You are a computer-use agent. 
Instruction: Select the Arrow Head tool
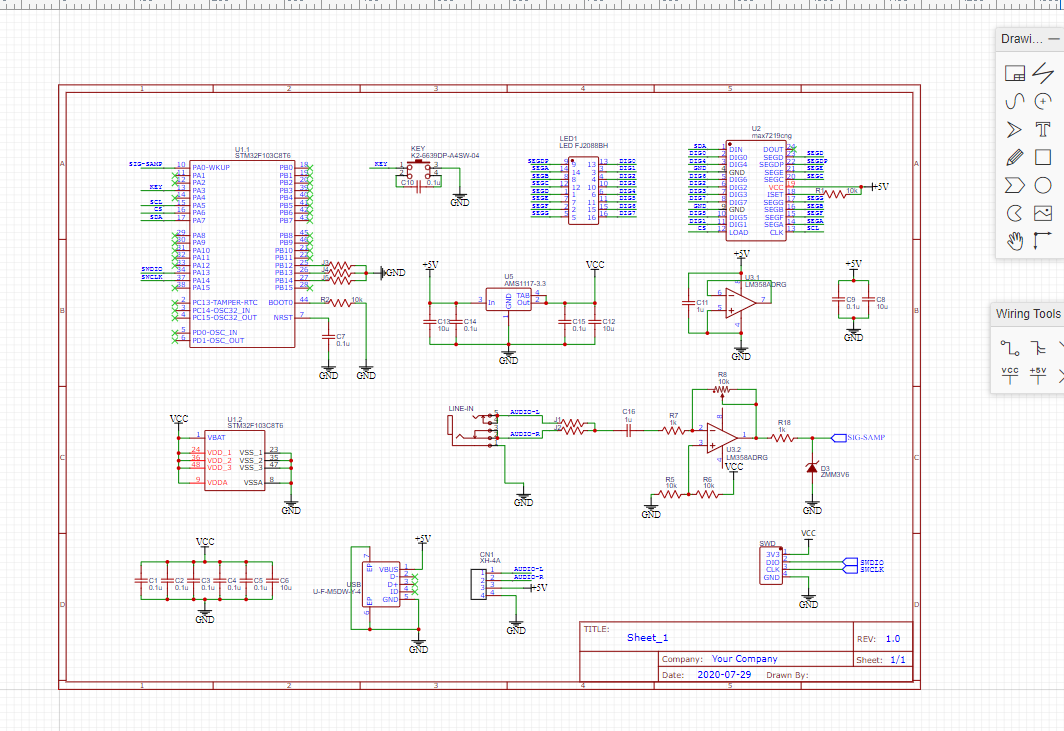[x=1014, y=130]
